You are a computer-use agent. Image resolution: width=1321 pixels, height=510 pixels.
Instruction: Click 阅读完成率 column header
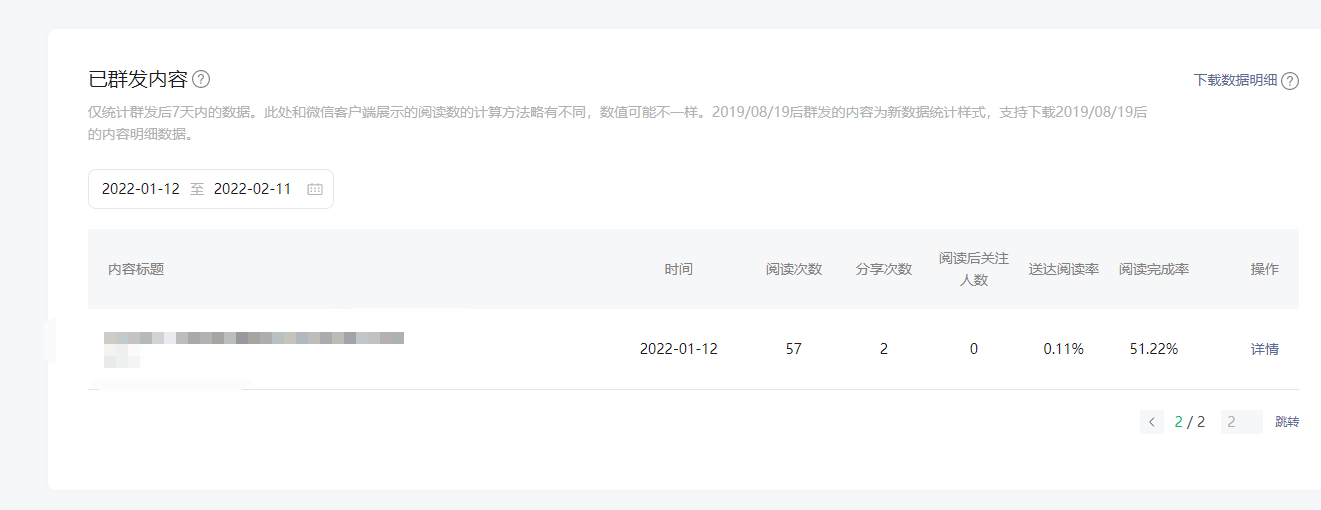tap(1154, 269)
